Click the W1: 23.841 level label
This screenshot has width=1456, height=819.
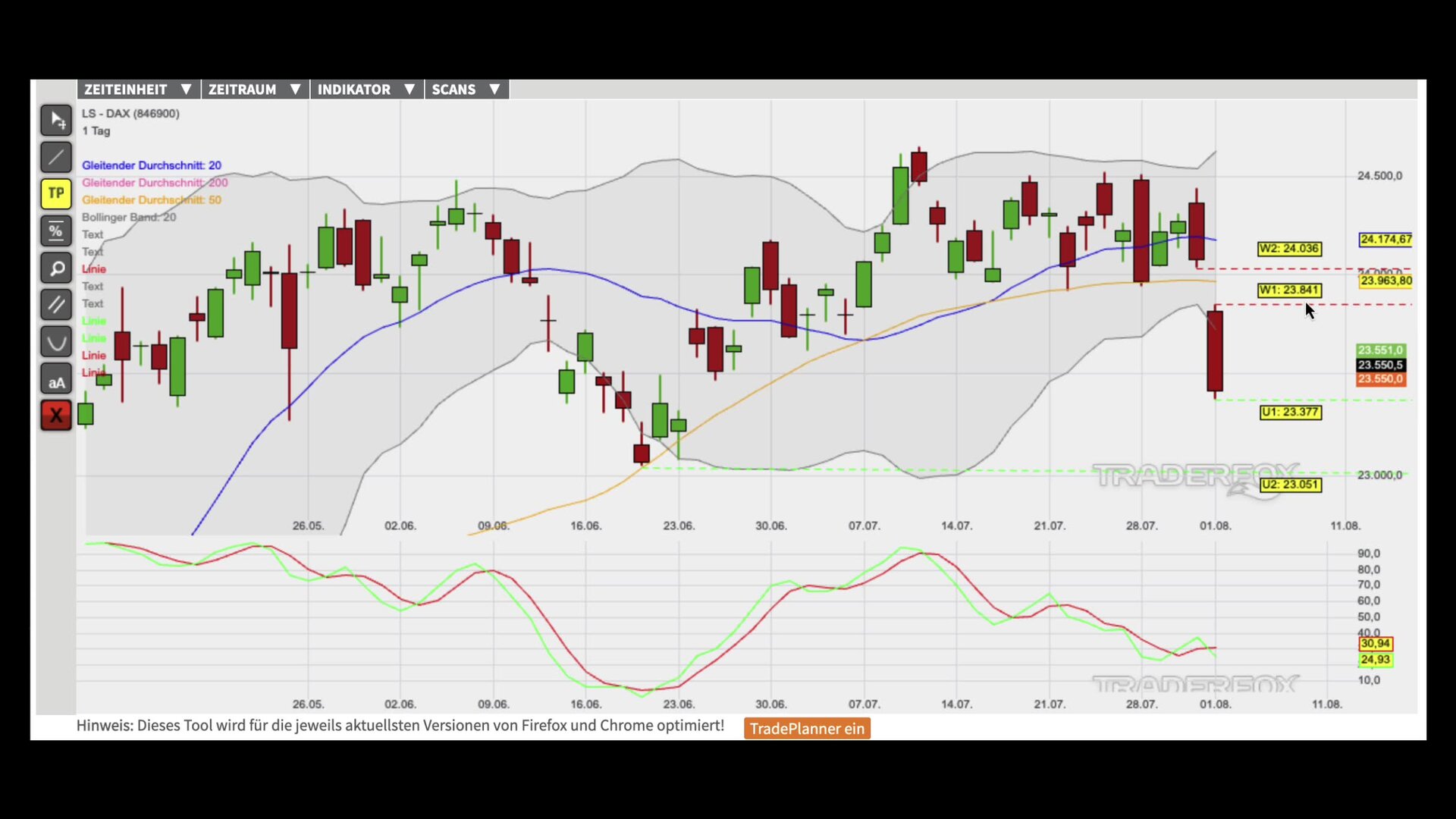click(x=1289, y=290)
